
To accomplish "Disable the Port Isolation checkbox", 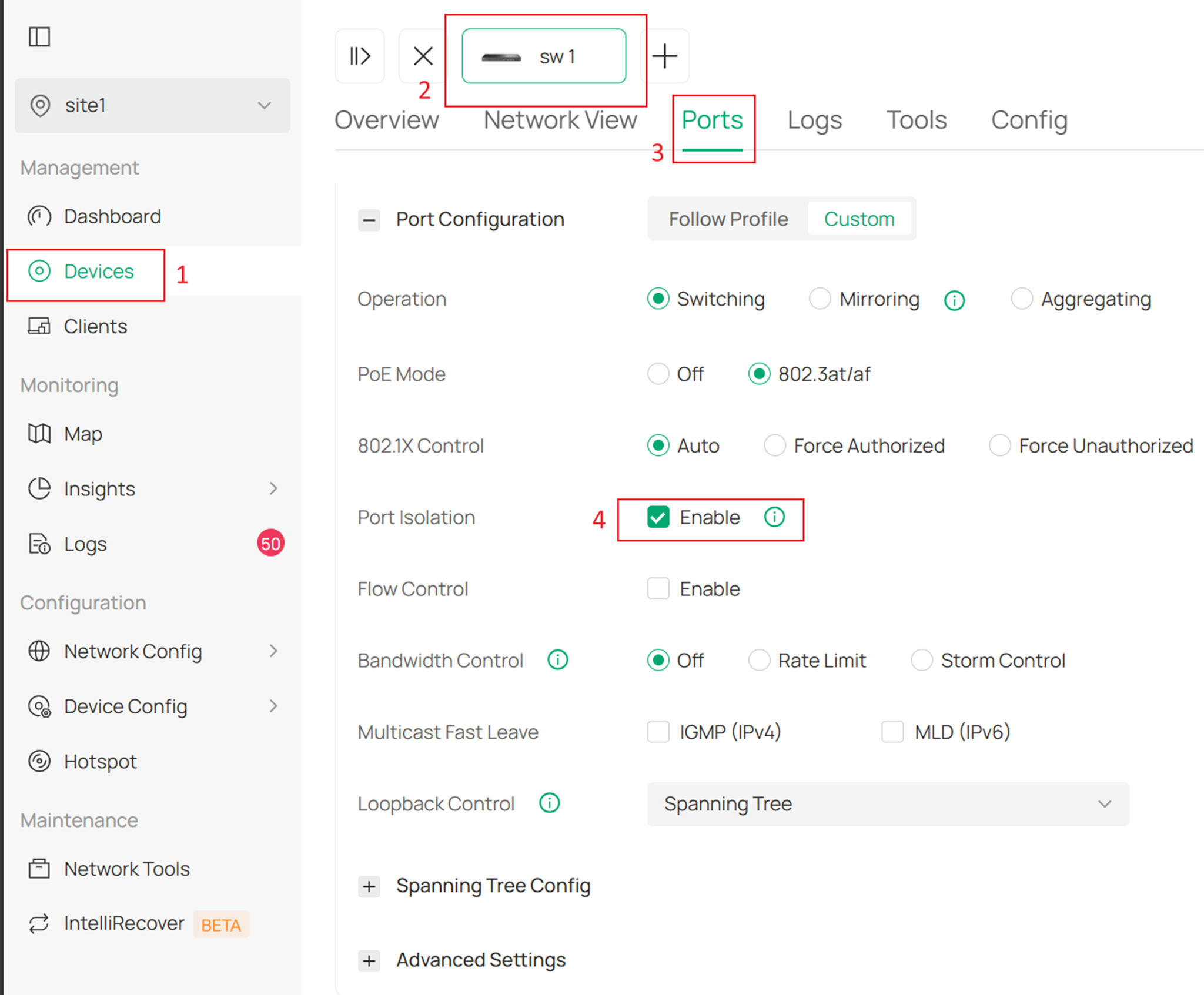I will (x=658, y=517).
